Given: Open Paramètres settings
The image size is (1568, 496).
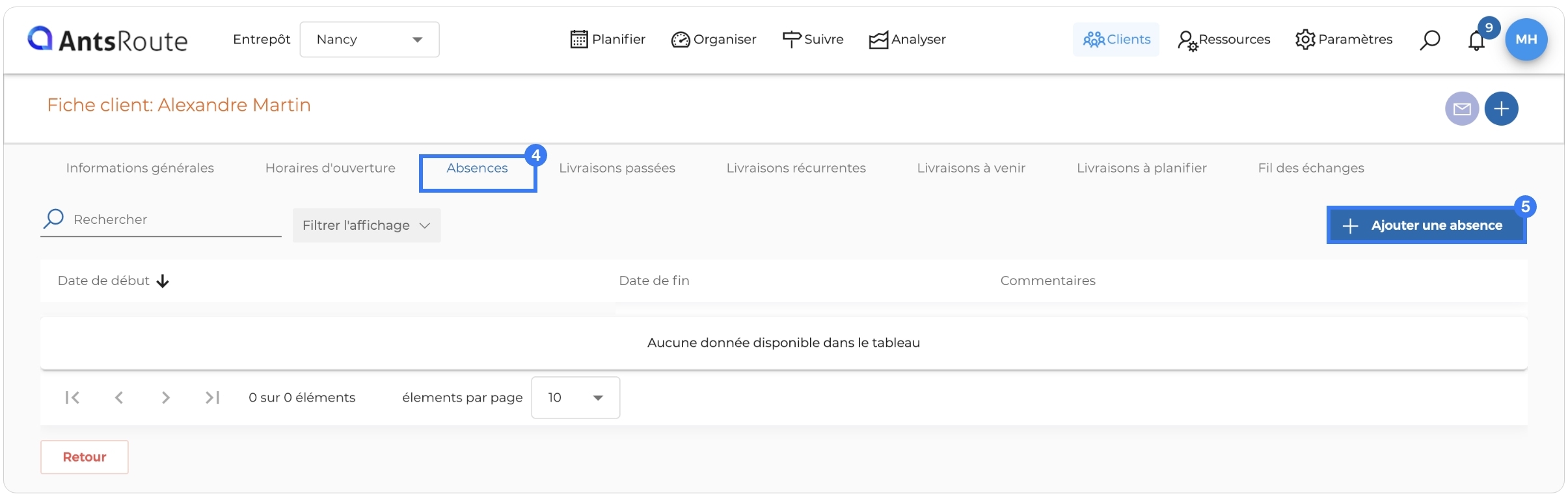Looking at the screenshot, I should (x=1344, y=40).
